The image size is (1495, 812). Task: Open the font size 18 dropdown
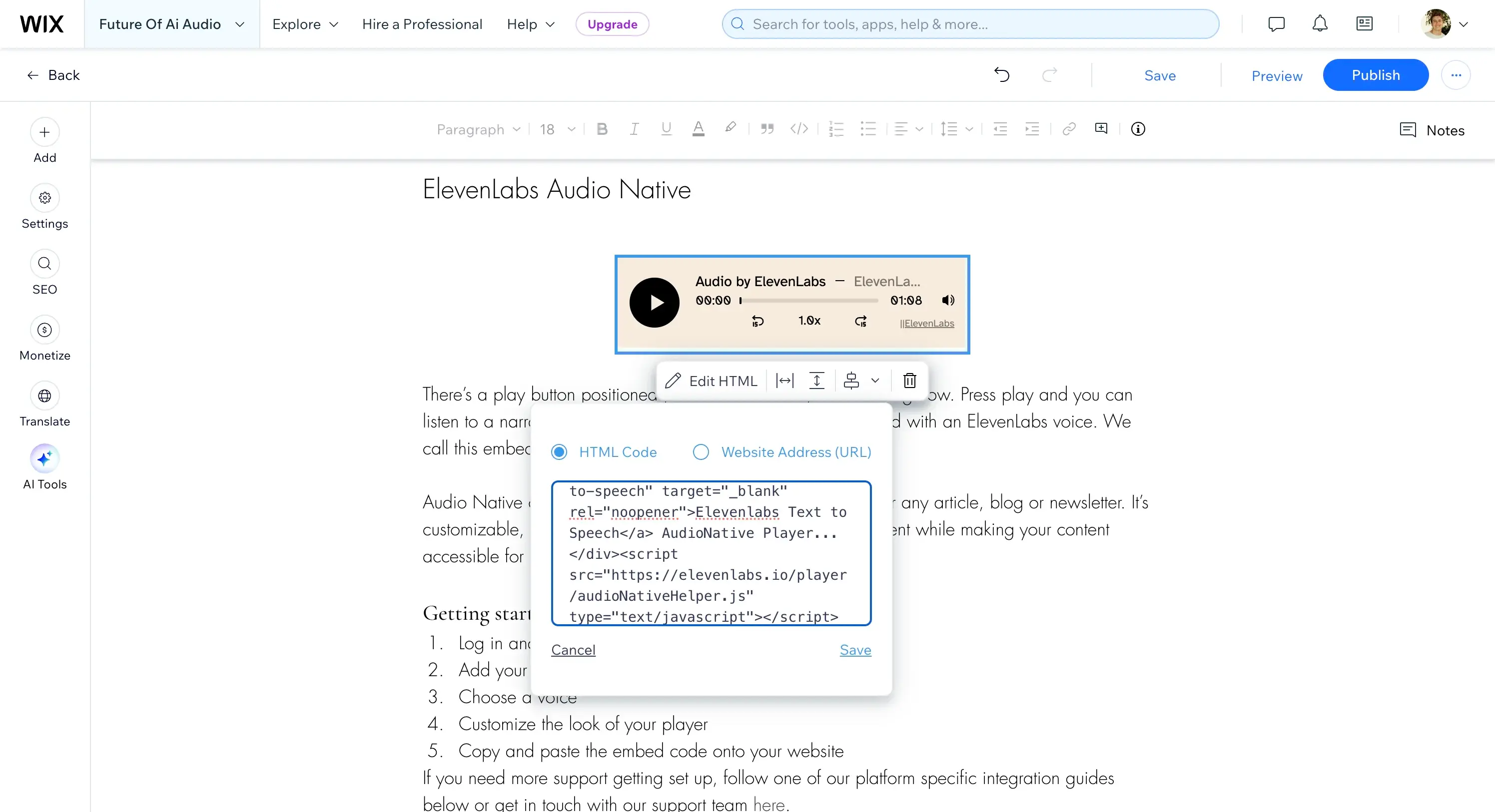[x=557, y=129]
